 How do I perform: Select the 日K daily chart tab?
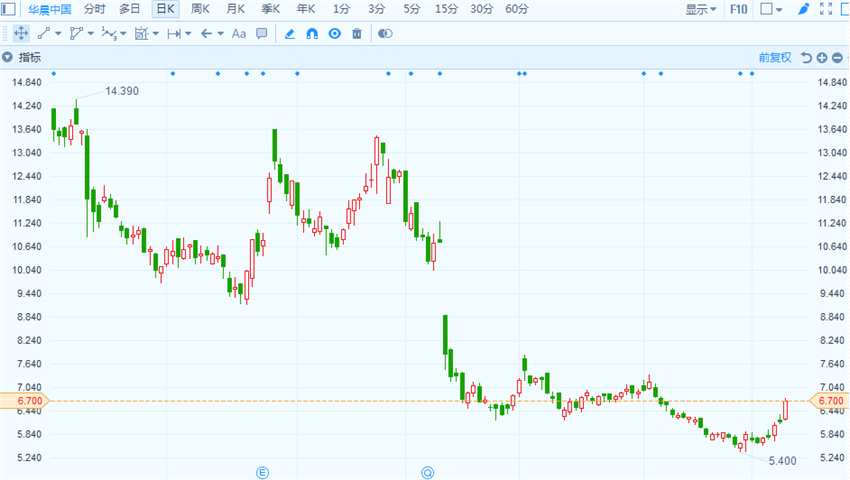[x=165, y=9]
